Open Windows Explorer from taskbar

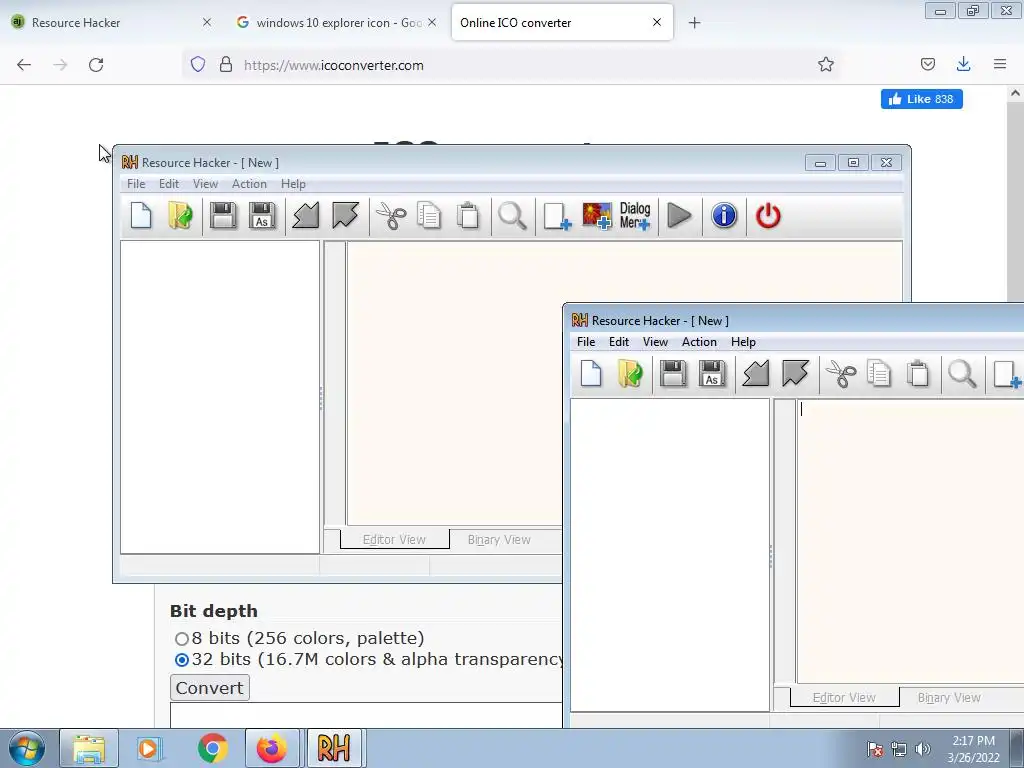[89, 748]
